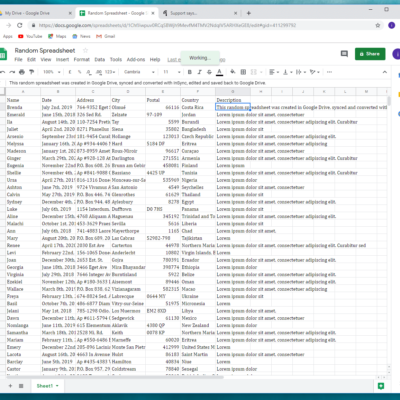Bookmark this page star icon
The width and height of the screenshot is (400, 400).
(x=378, y=25)
